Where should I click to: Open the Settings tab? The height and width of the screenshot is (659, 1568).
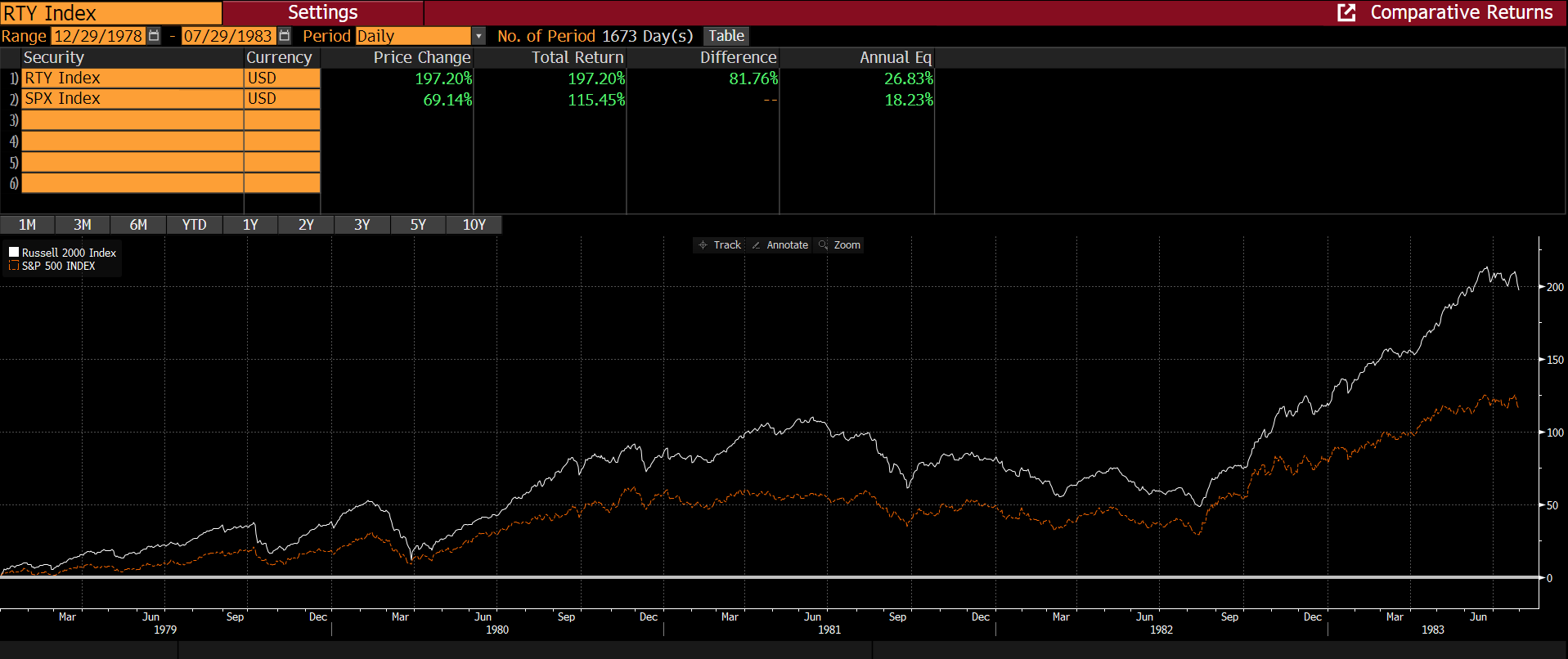coord(322,12)
